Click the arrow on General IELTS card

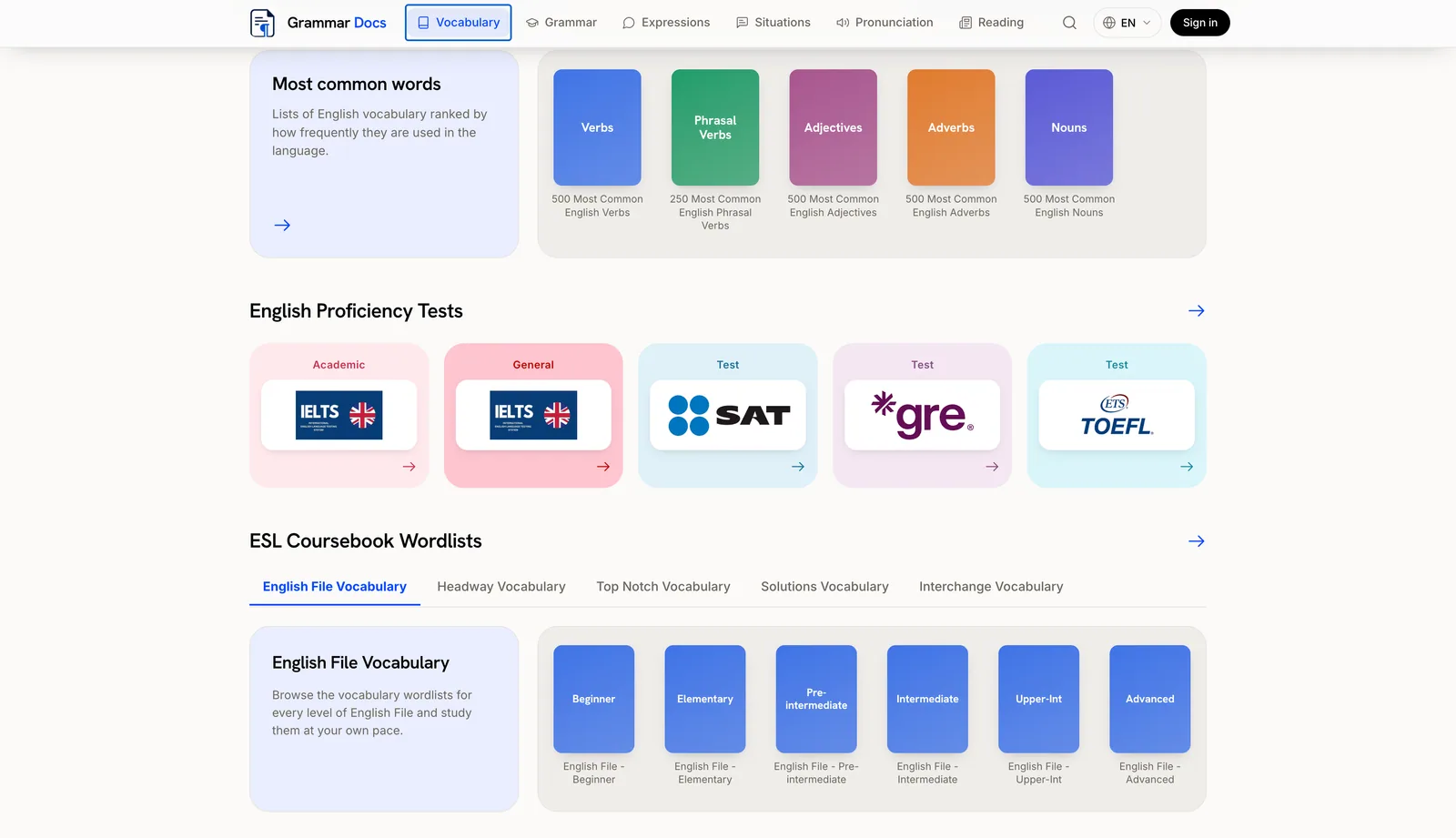pyautogui.click(x=603, y=467)
